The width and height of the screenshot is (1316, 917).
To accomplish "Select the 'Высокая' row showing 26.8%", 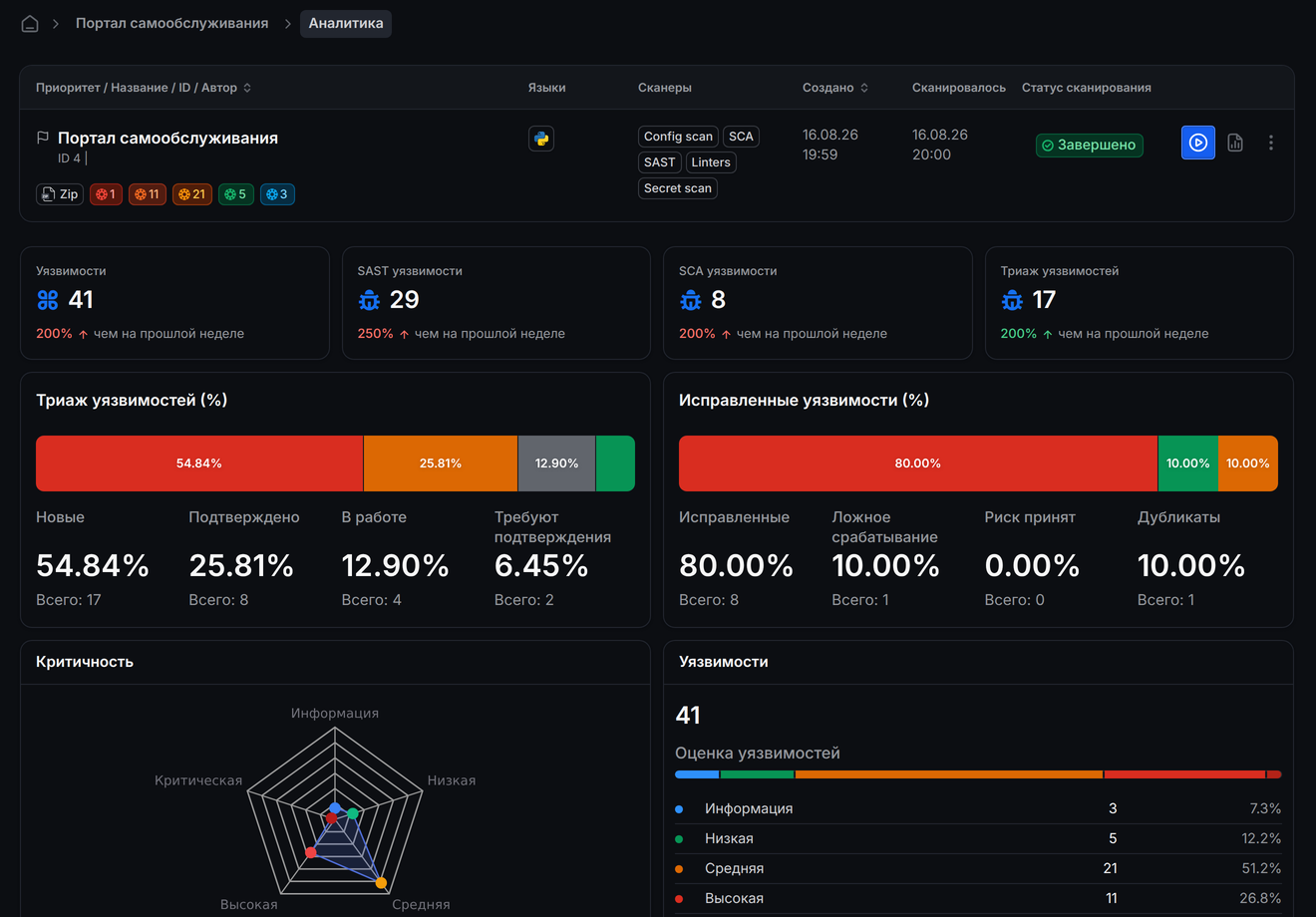I will coord(978,898).
